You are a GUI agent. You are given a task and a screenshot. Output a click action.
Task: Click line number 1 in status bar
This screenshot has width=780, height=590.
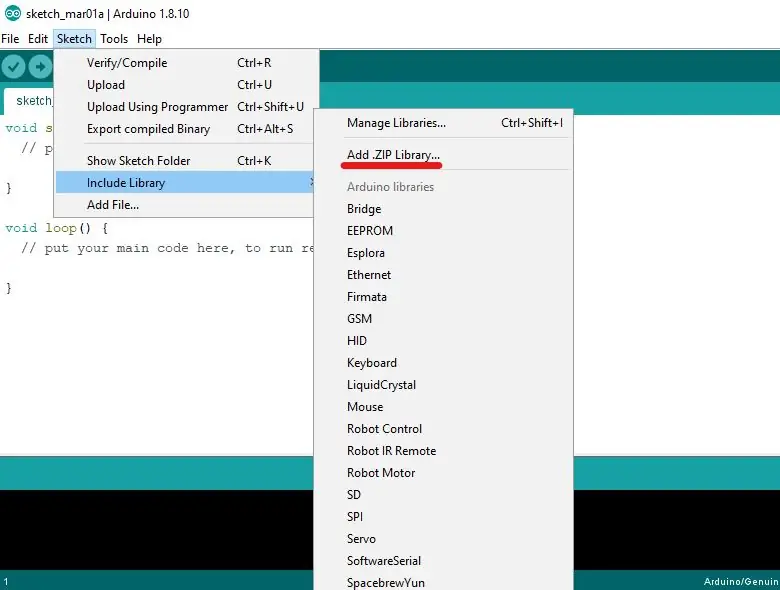click(x=6, y=582)
